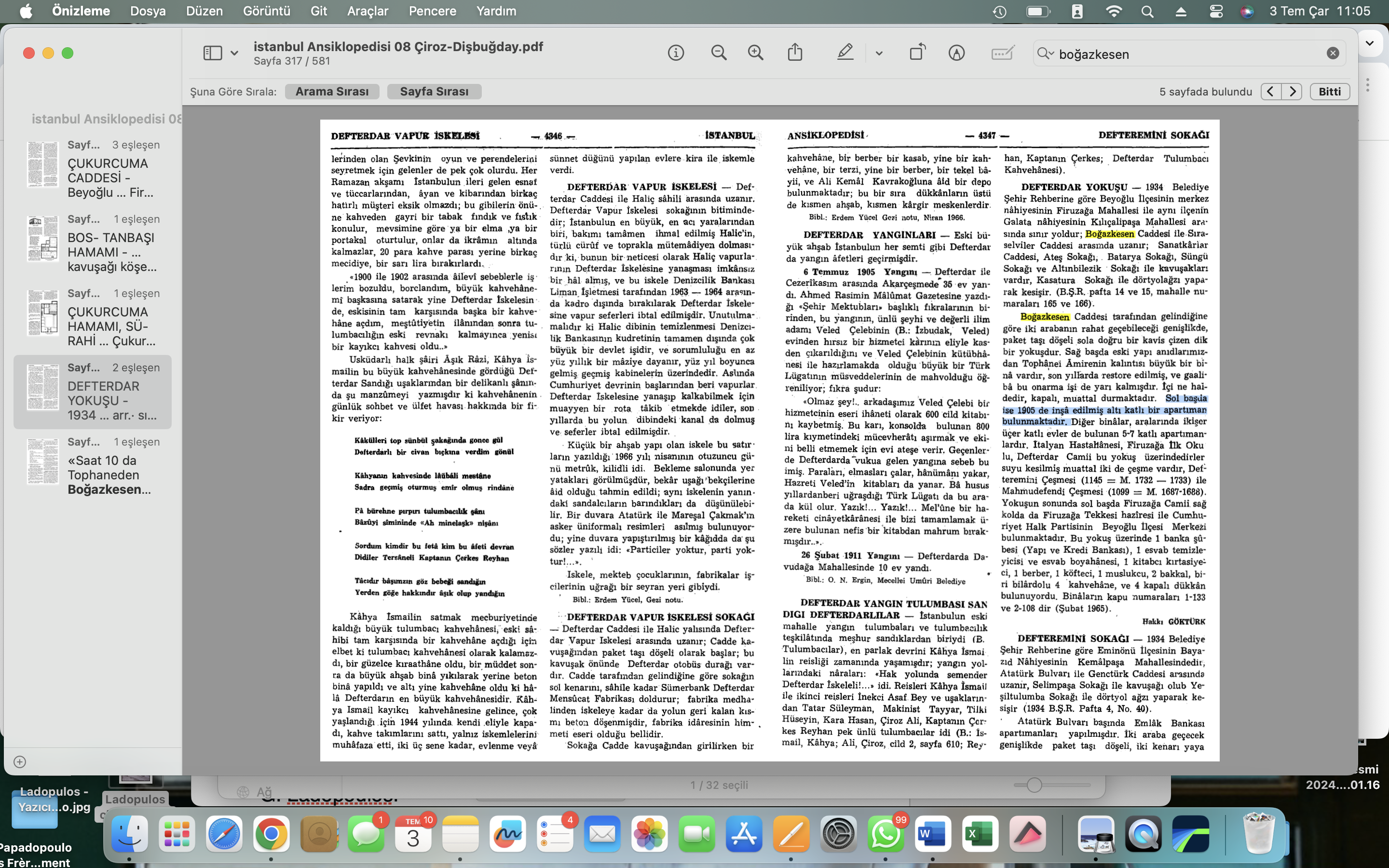Click the form filling toolbar icon
Image resolution: width=1389 pixels, height=868 pixels.
[1003, 53]
